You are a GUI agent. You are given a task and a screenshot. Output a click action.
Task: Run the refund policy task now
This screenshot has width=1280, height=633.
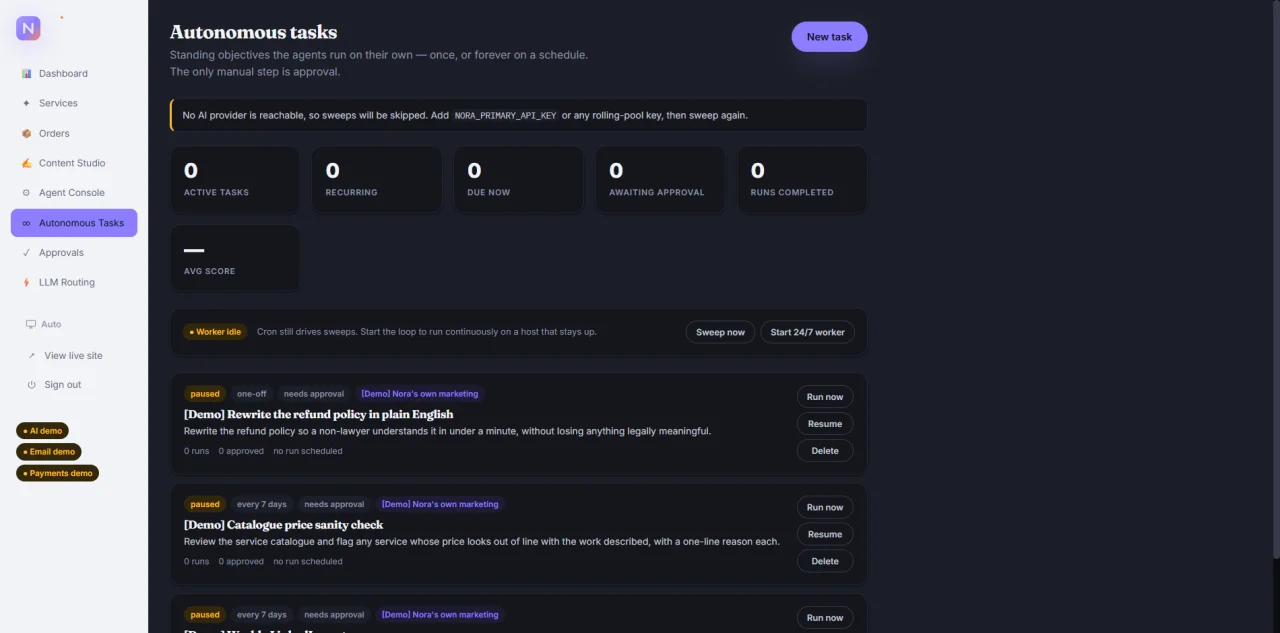(x=825, y=397)
